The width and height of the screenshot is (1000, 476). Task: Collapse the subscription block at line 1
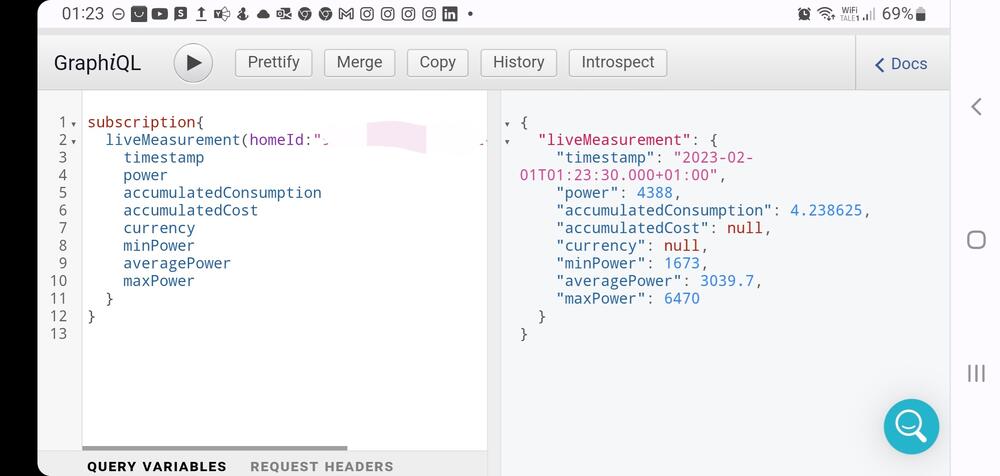tap(74, 123)
